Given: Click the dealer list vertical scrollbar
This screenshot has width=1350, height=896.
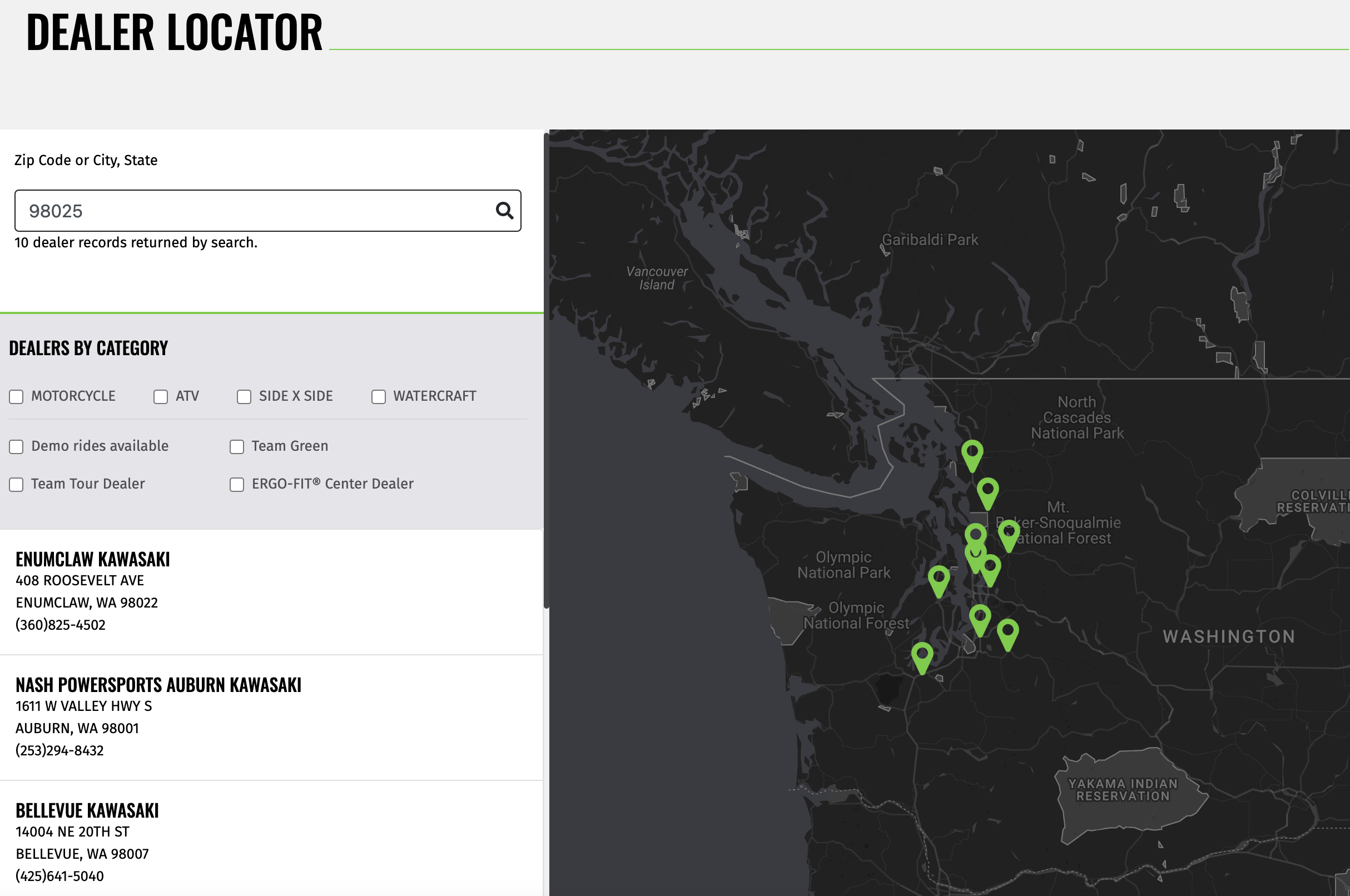Looking at the screenshot, I should tap(546, 370).
